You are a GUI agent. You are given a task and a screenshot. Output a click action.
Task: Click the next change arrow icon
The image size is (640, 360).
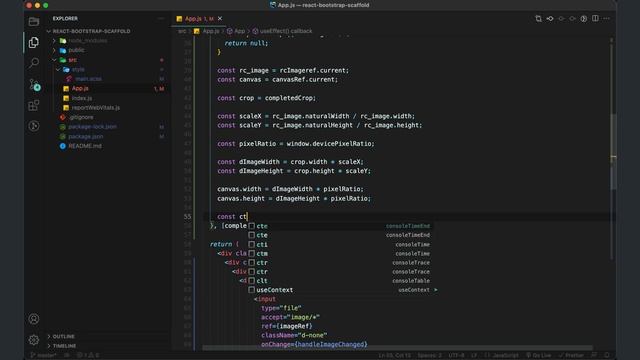coord(573,19)
